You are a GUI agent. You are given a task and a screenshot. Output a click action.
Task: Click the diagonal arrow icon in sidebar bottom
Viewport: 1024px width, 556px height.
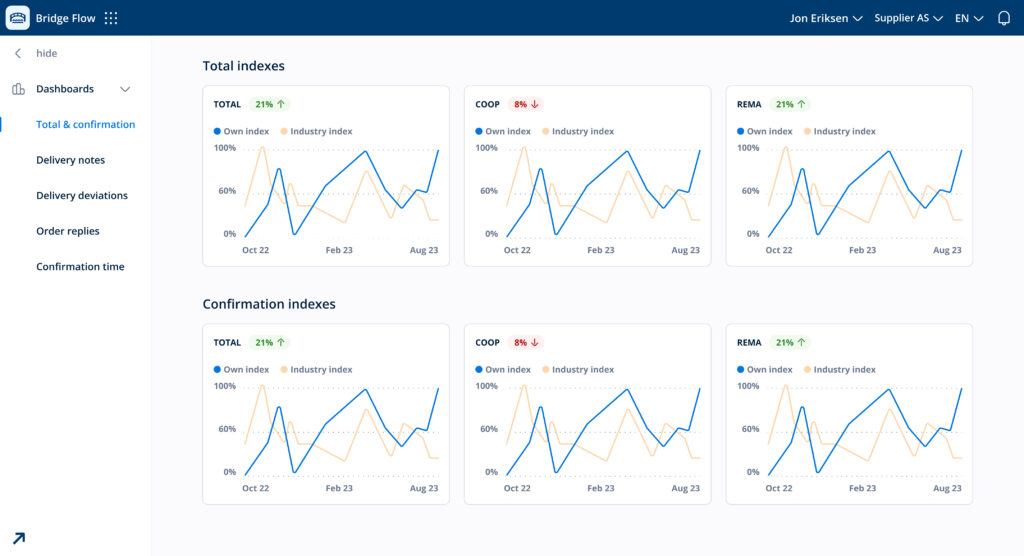point(18,538)
